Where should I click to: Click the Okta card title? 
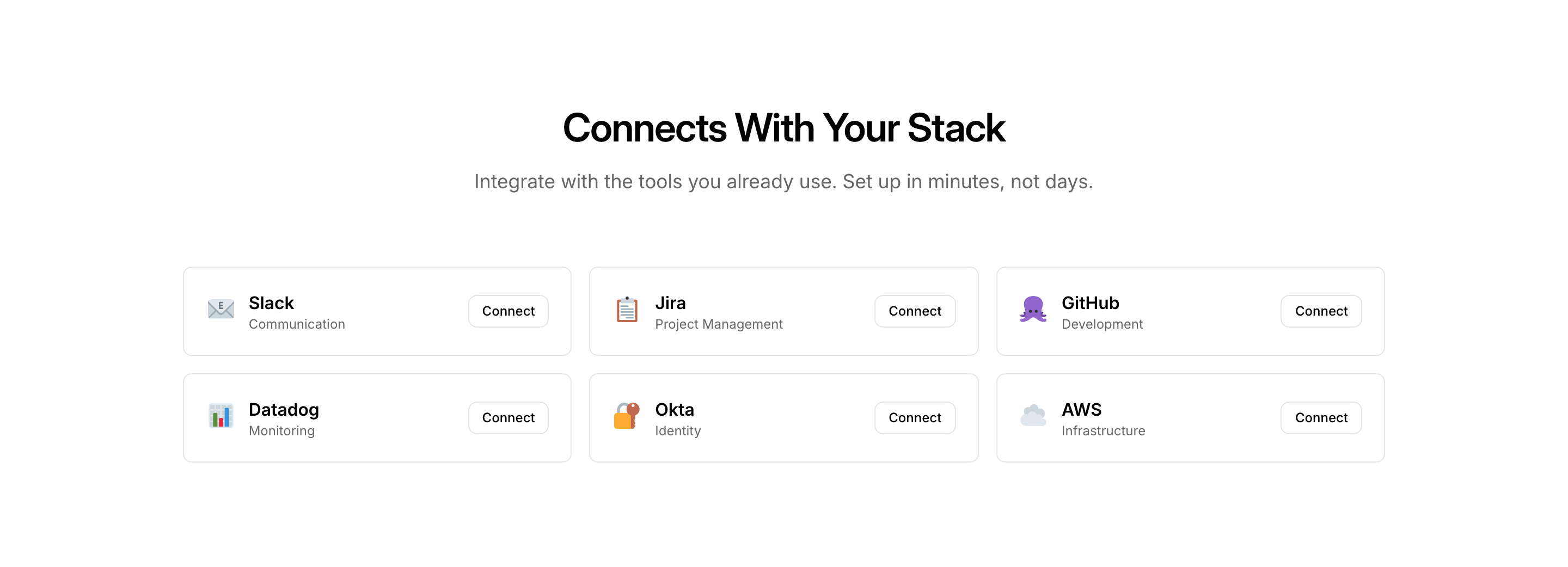click(x=674, y=409)
